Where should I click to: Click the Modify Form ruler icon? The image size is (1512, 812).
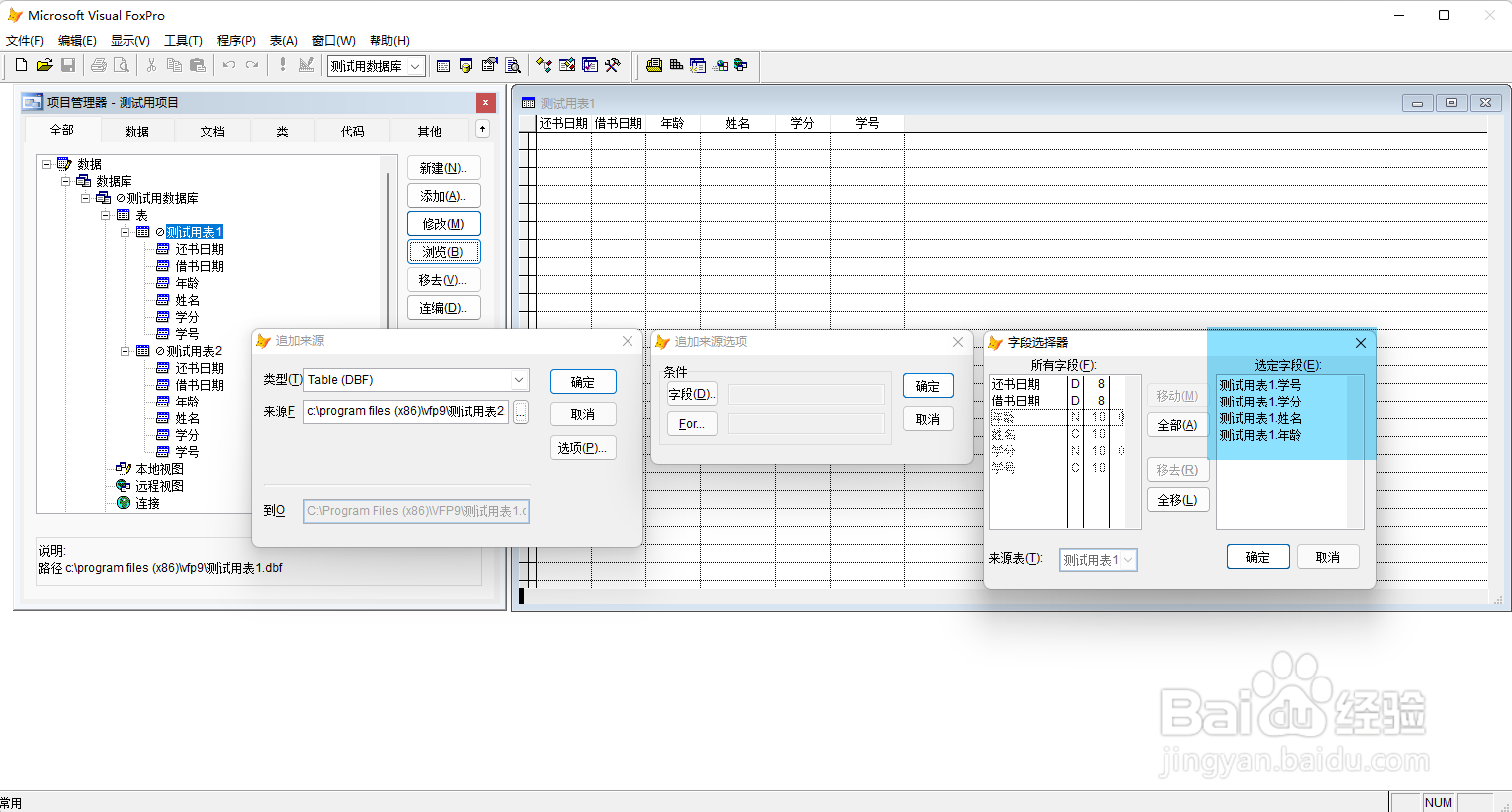(x=306, y=65)
